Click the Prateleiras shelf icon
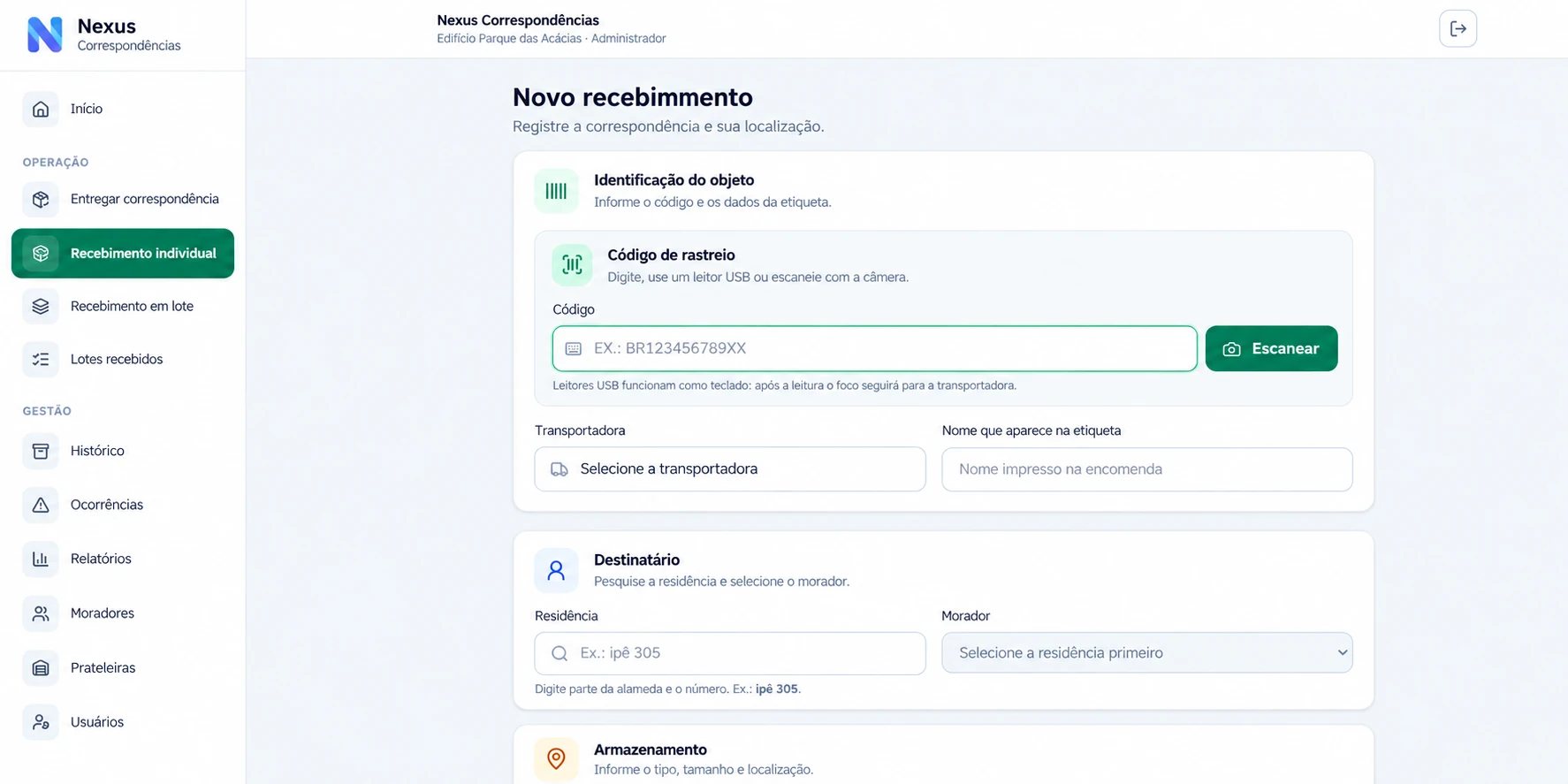 coord(41,667)
